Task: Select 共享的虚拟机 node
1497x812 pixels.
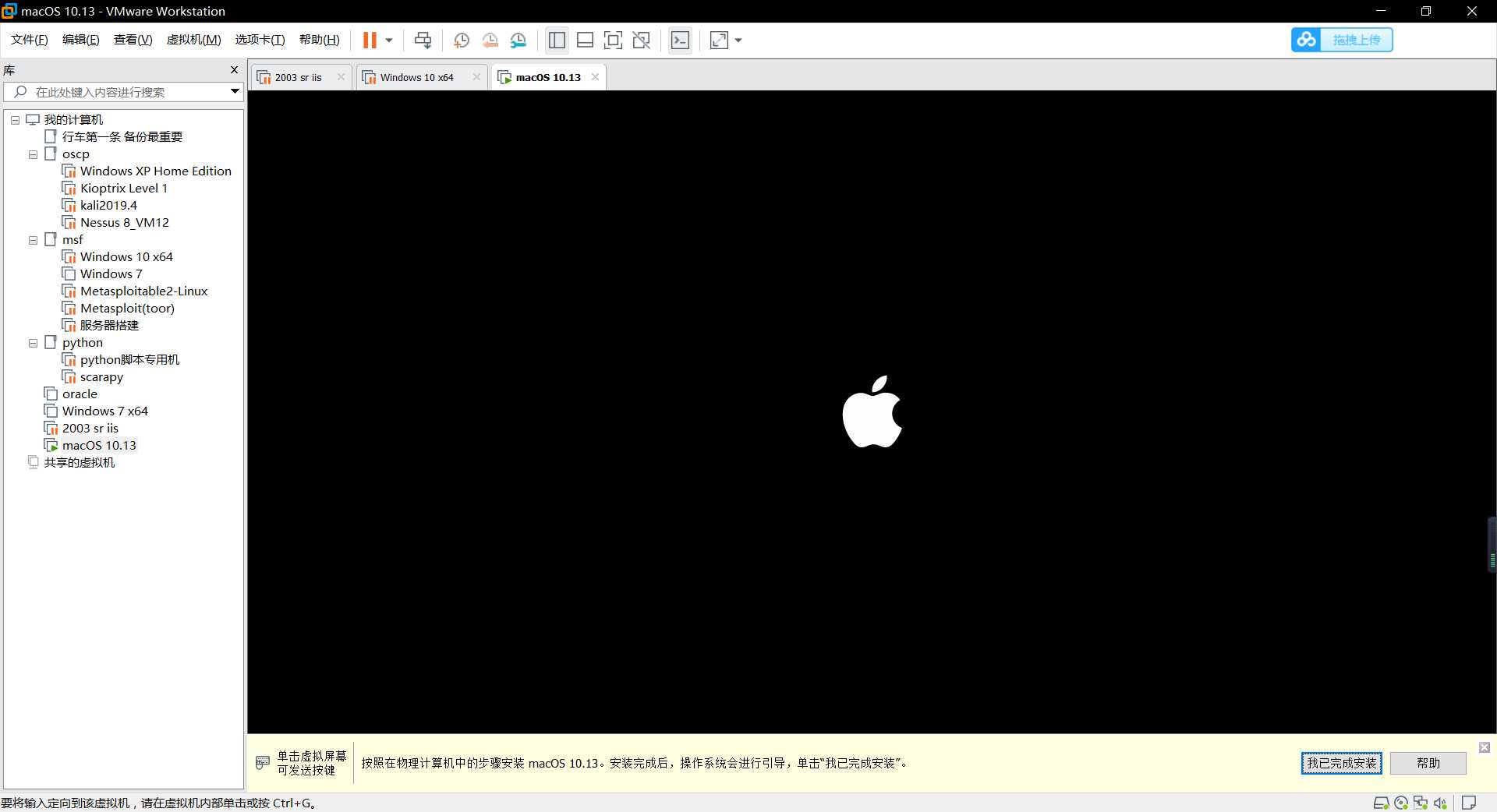Action: 79,462
